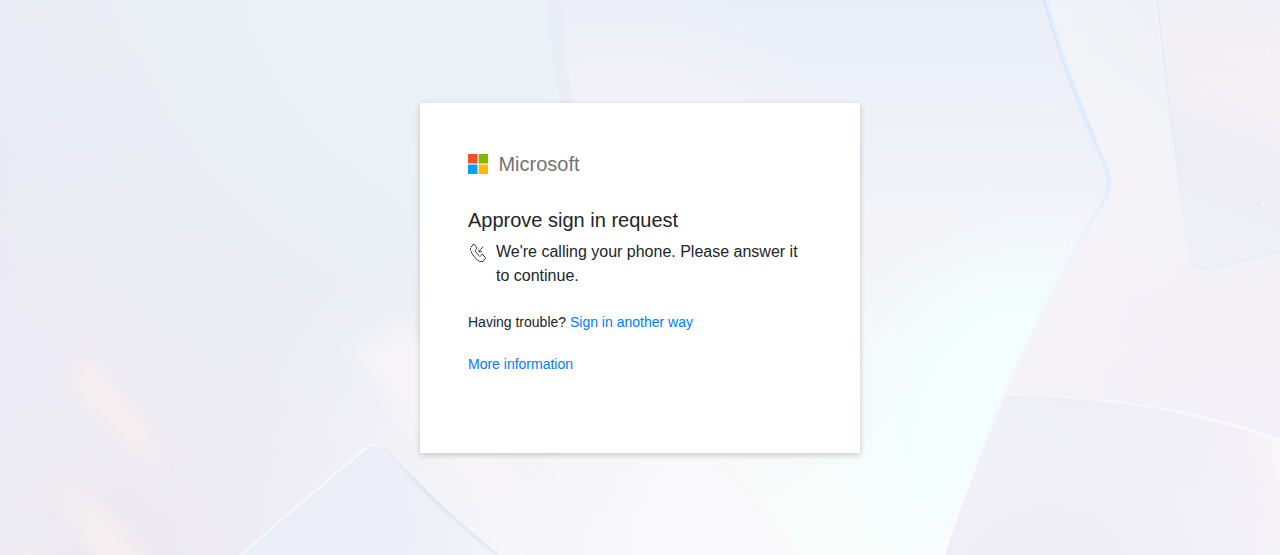Open the More information link
Screen dimensions: 1280x555
pyautogui.click(x=520, y=364)
